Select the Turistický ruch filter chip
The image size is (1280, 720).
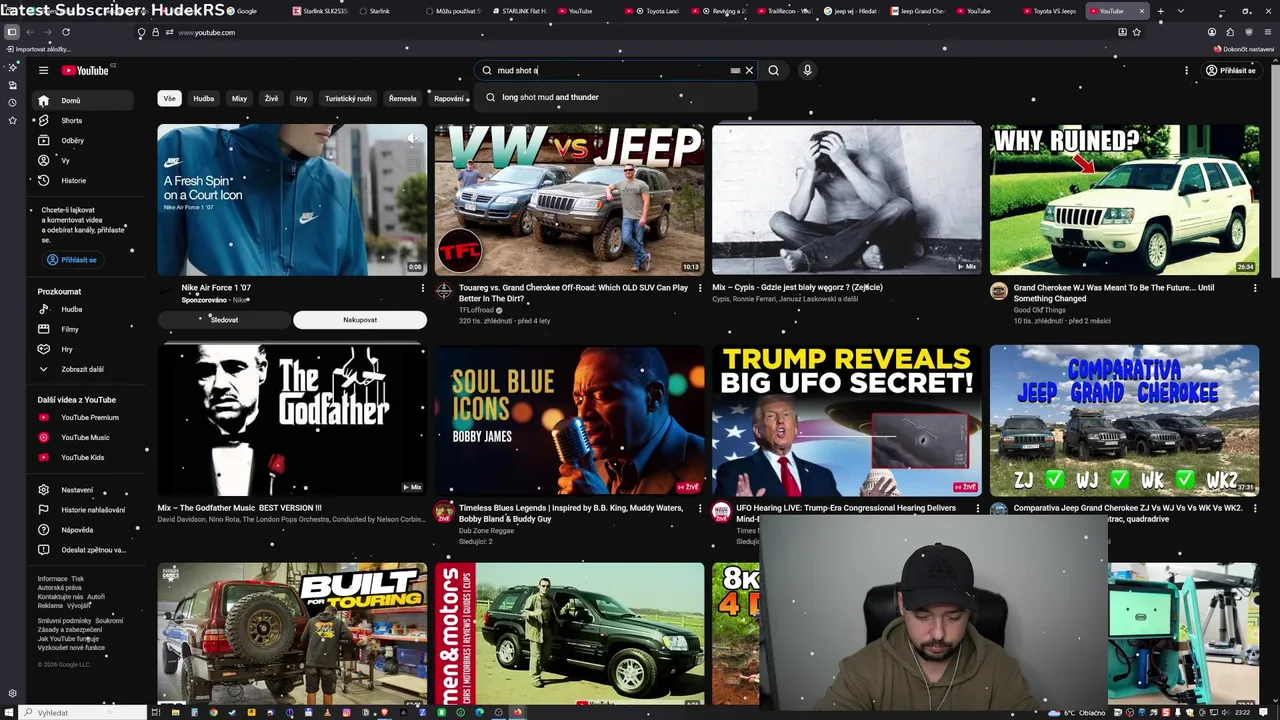348,98
